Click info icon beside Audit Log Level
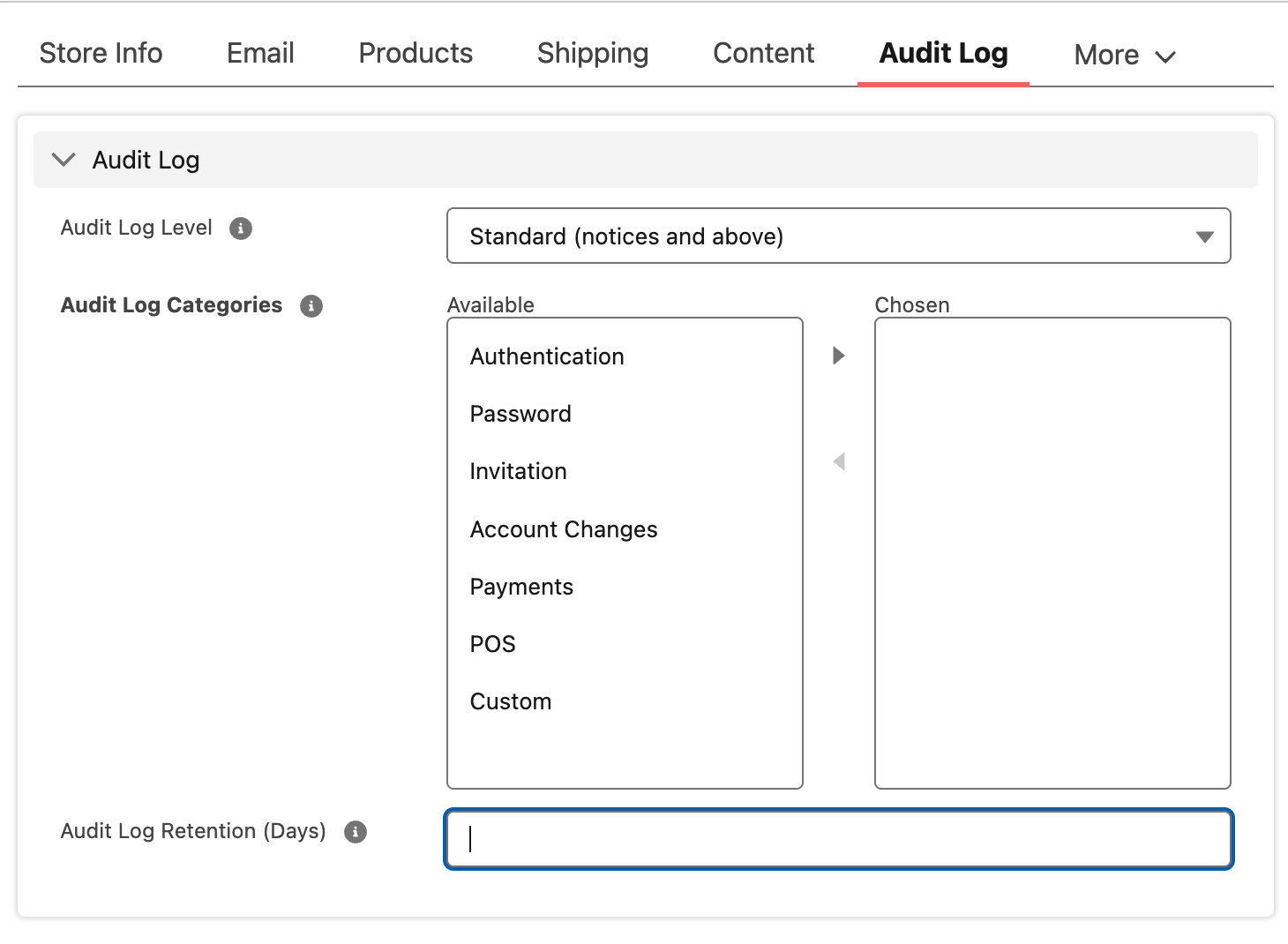The image size is (1288, 944). 241,229
